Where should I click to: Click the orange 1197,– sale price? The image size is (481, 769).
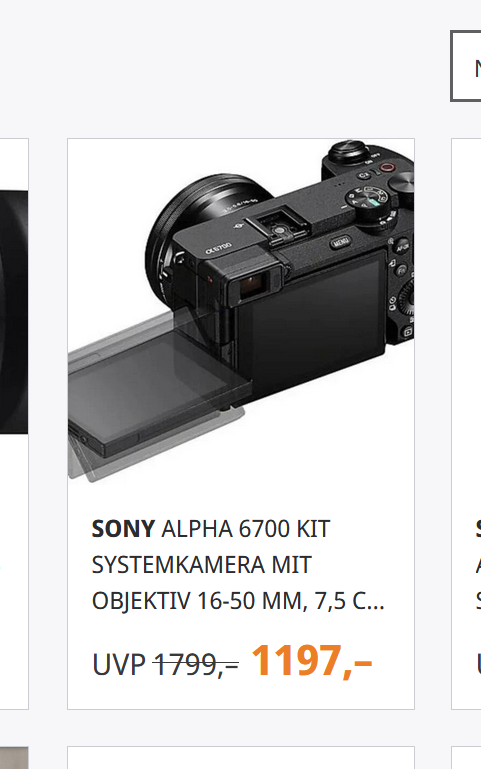(312, 661)
